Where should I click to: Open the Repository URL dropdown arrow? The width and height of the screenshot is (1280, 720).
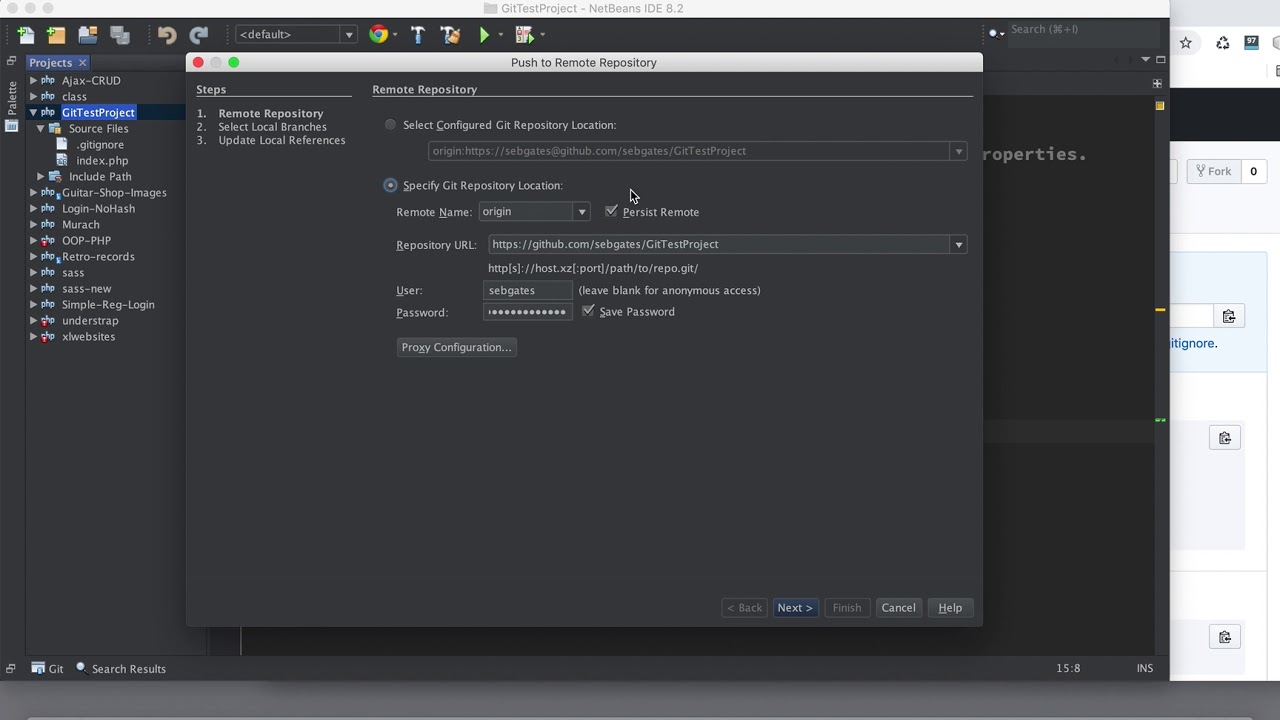tap(958, 245)
